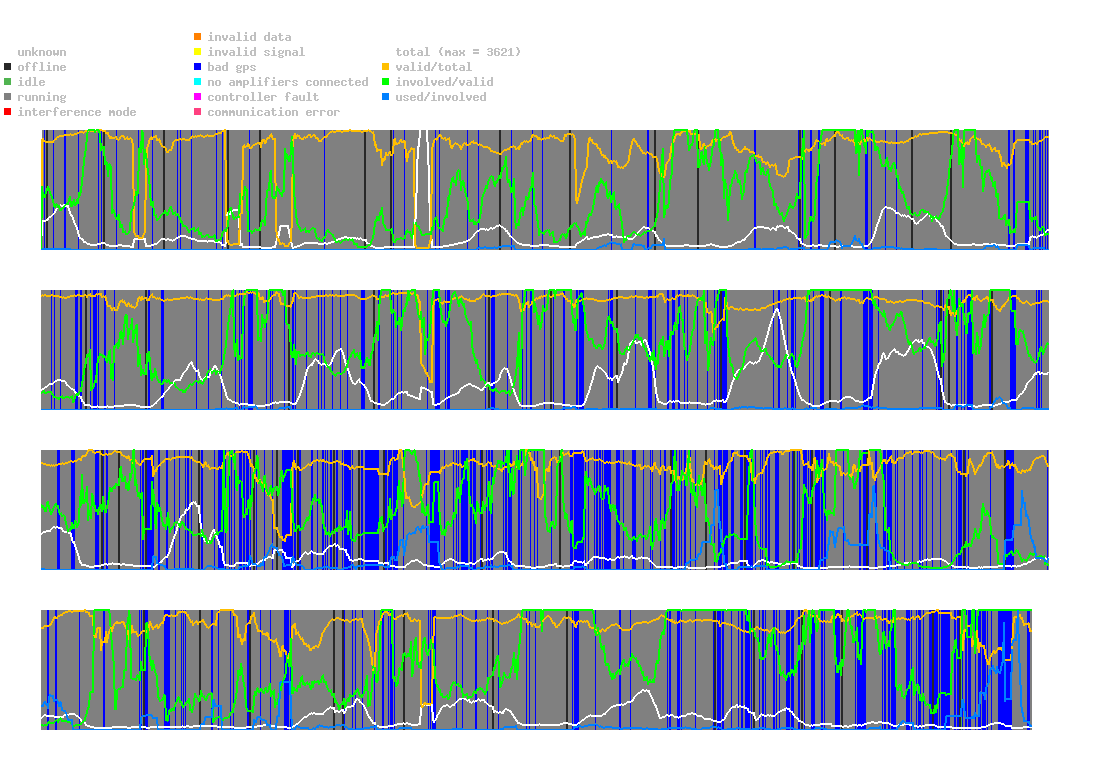Click the cyan no amplifiers connected swatch
Screen dimensions: 1095x764
(198, 82)
